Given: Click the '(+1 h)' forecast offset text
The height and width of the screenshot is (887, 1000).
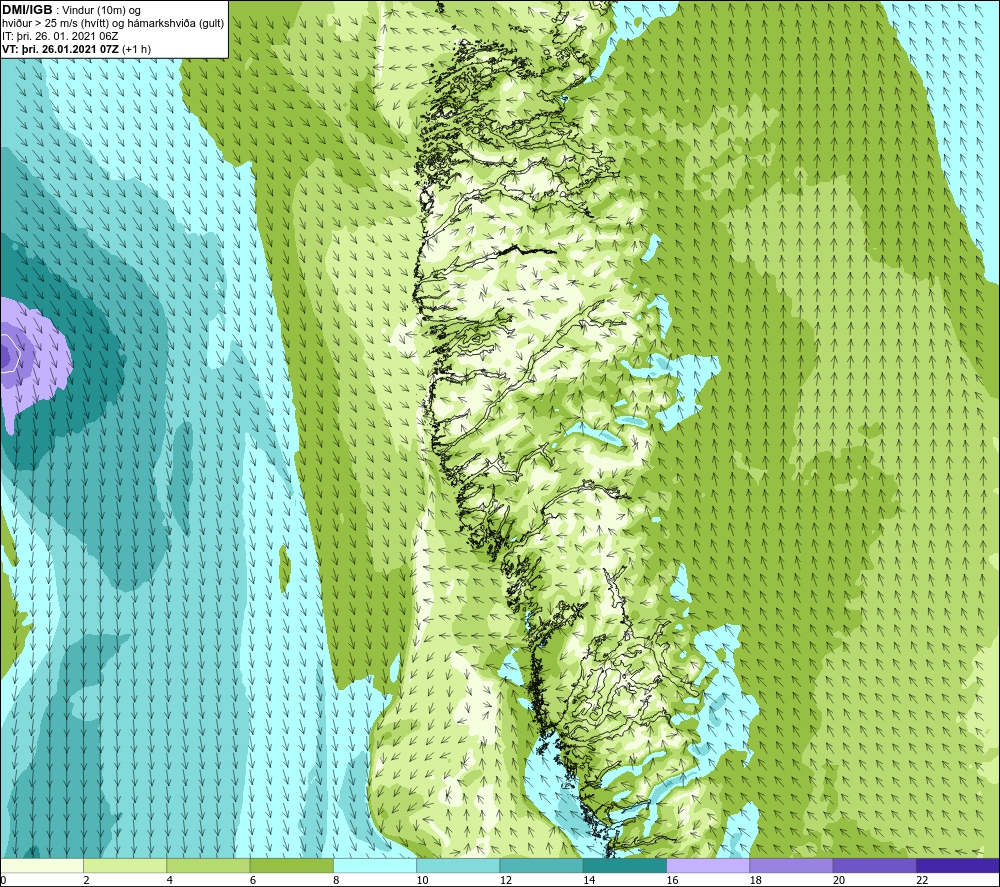Looking at the screenshot, I should (x=136, y=49).
